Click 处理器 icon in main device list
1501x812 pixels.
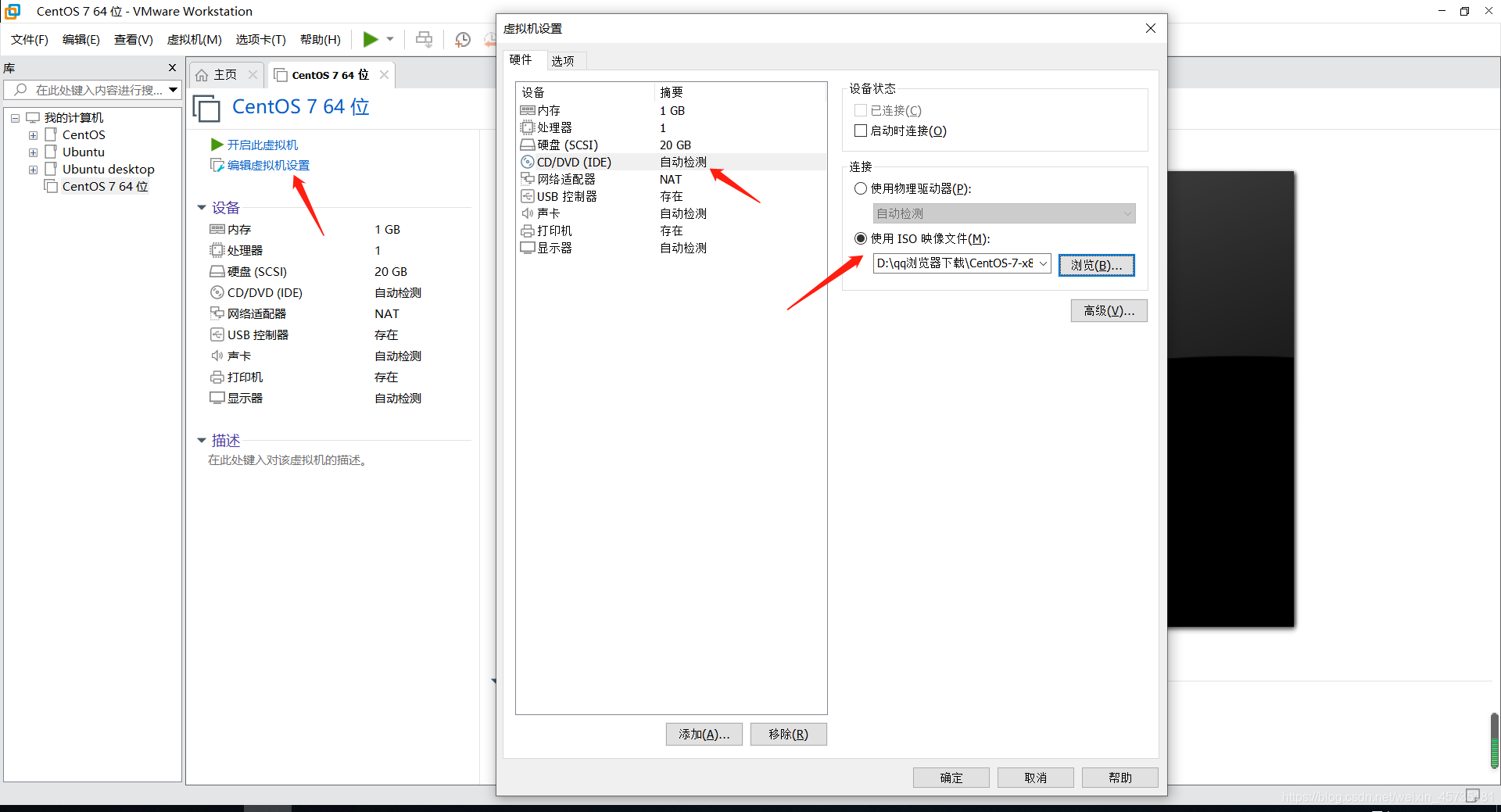217,250
